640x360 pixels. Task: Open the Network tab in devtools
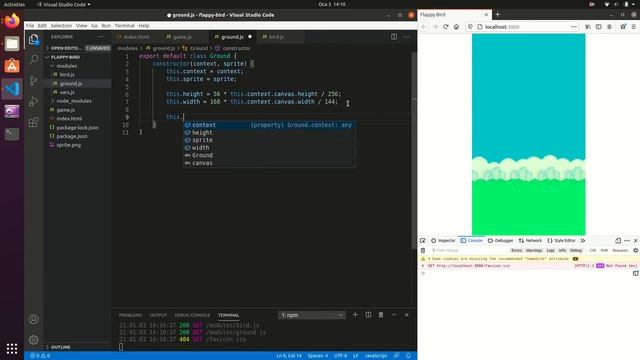[x=530, y=240]
